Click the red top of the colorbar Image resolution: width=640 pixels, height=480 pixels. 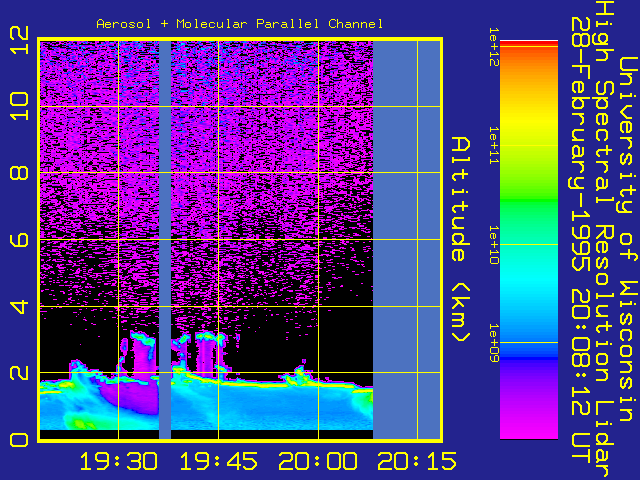point(529,43)
